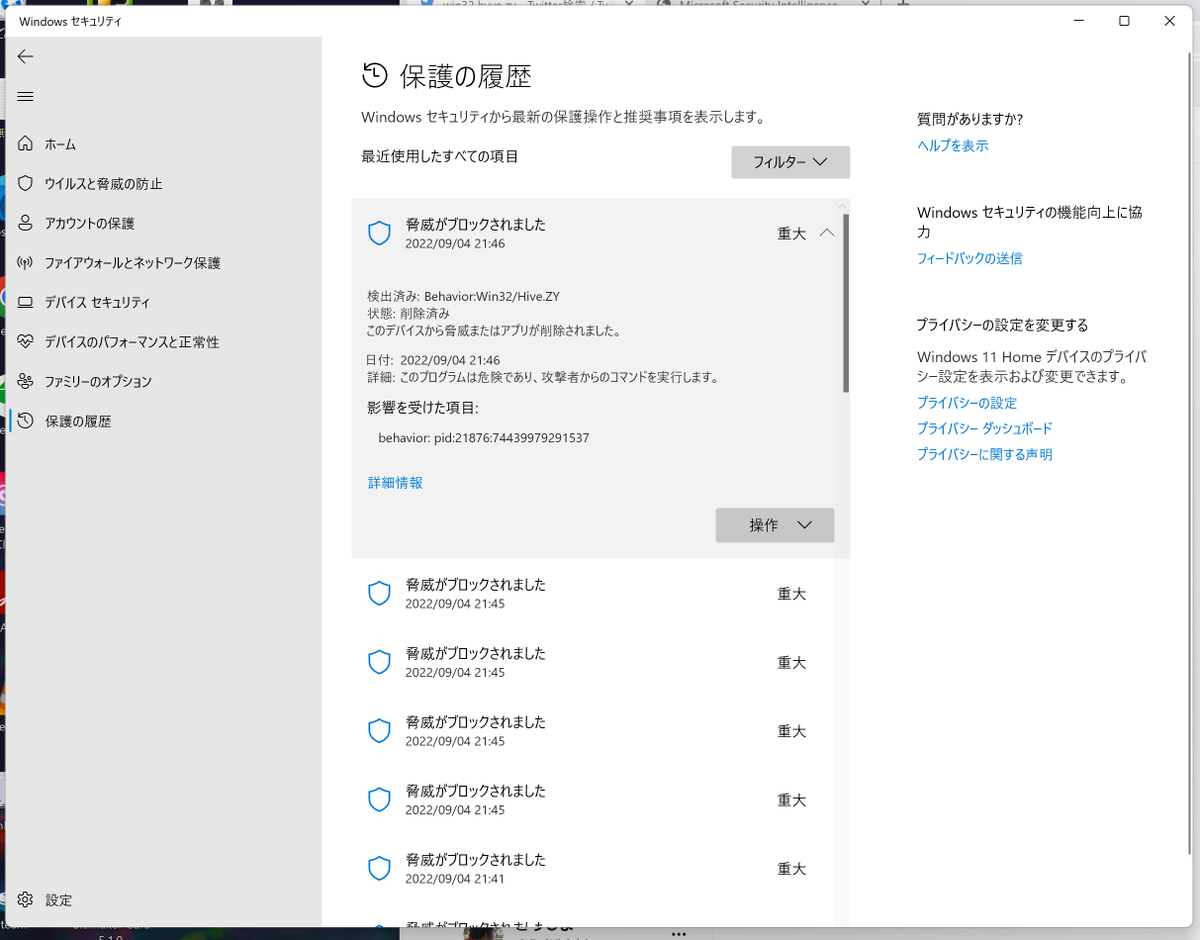Click the protection history clock icon in sidebar

pyautogui.click(x=26, y=421)
